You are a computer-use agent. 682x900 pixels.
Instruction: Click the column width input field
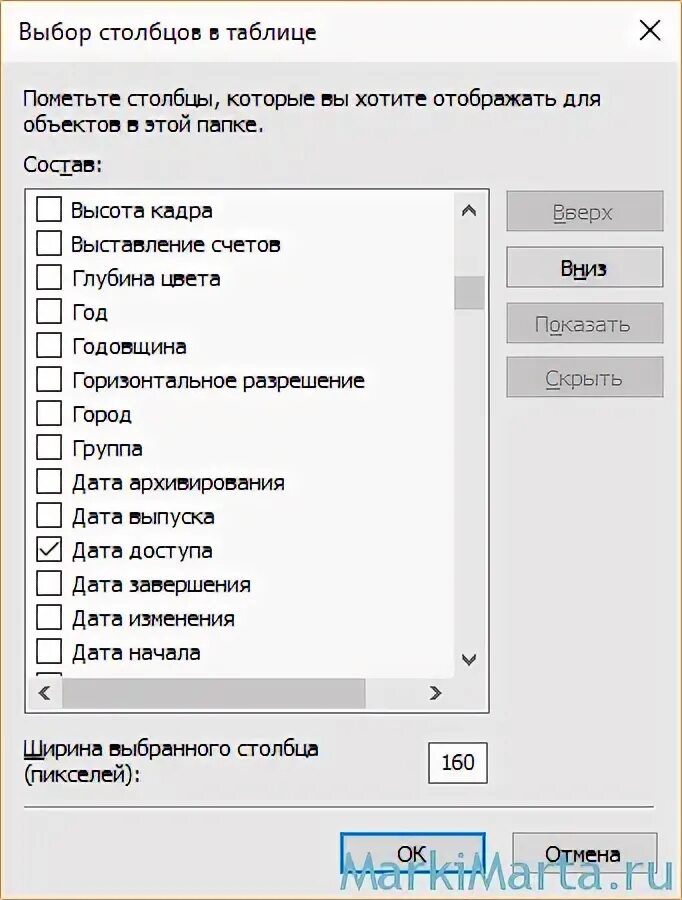458,763
